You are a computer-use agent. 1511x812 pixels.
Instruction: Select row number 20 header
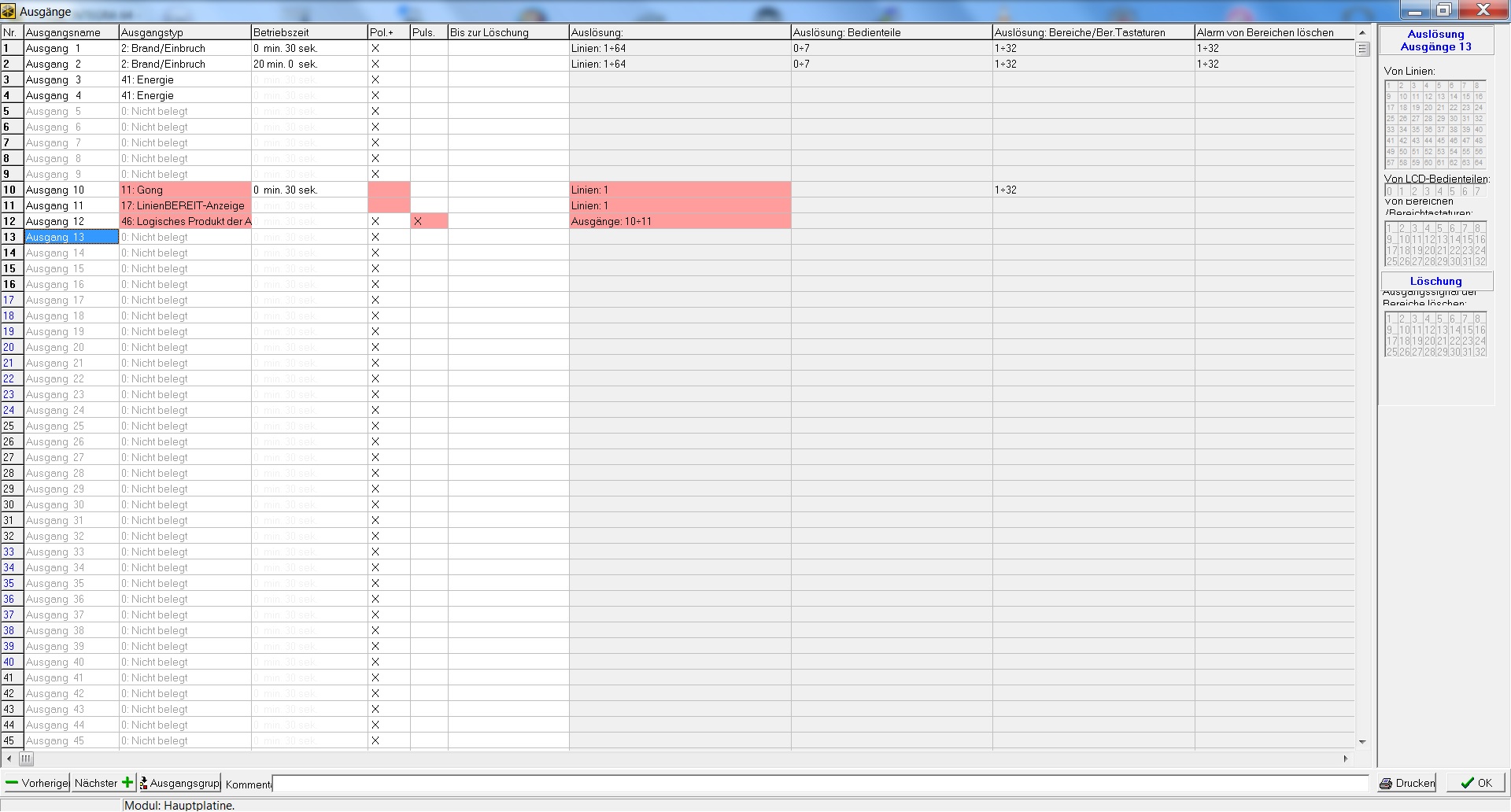11,347
